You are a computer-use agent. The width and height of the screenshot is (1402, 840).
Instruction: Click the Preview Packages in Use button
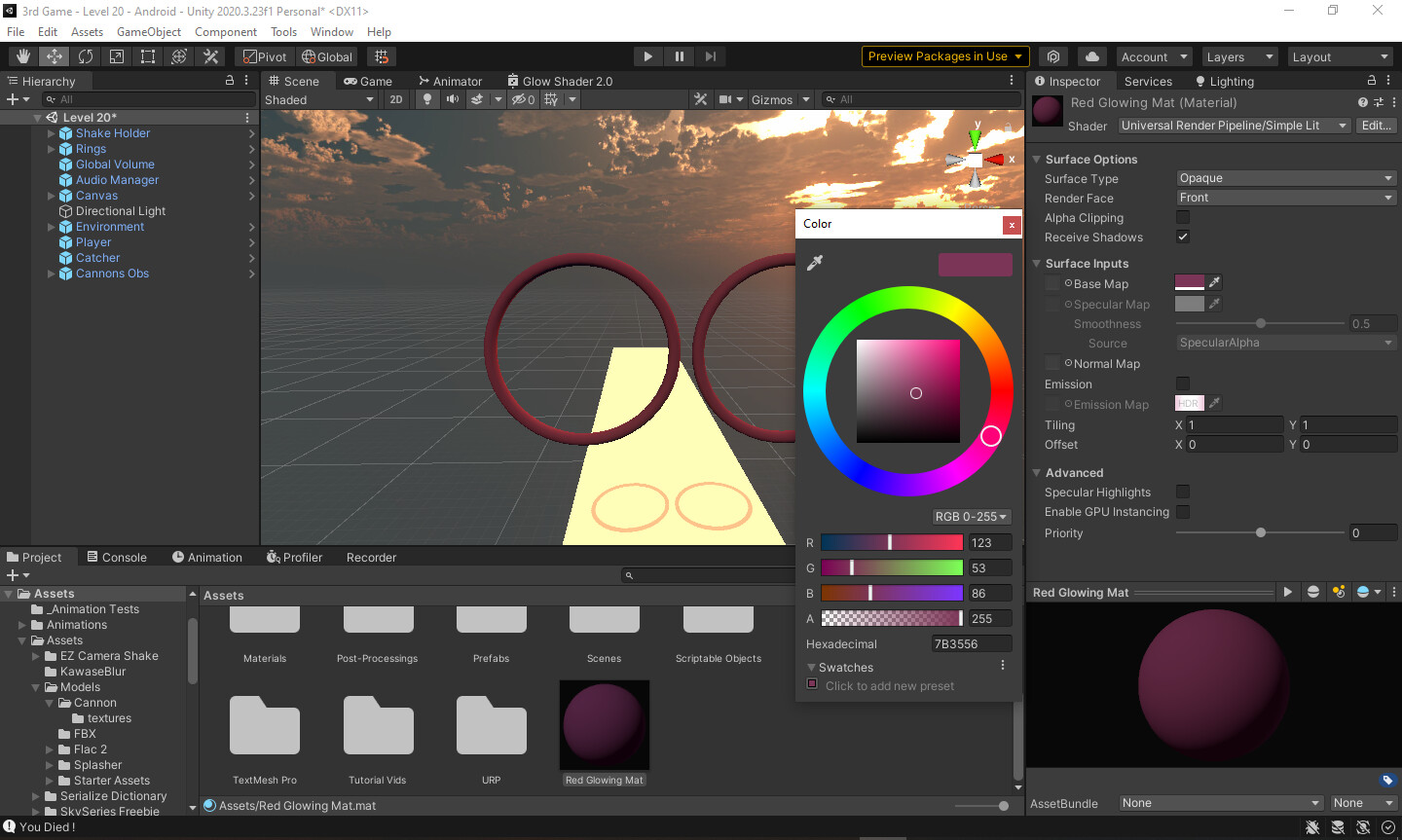(x=943, y=55)
